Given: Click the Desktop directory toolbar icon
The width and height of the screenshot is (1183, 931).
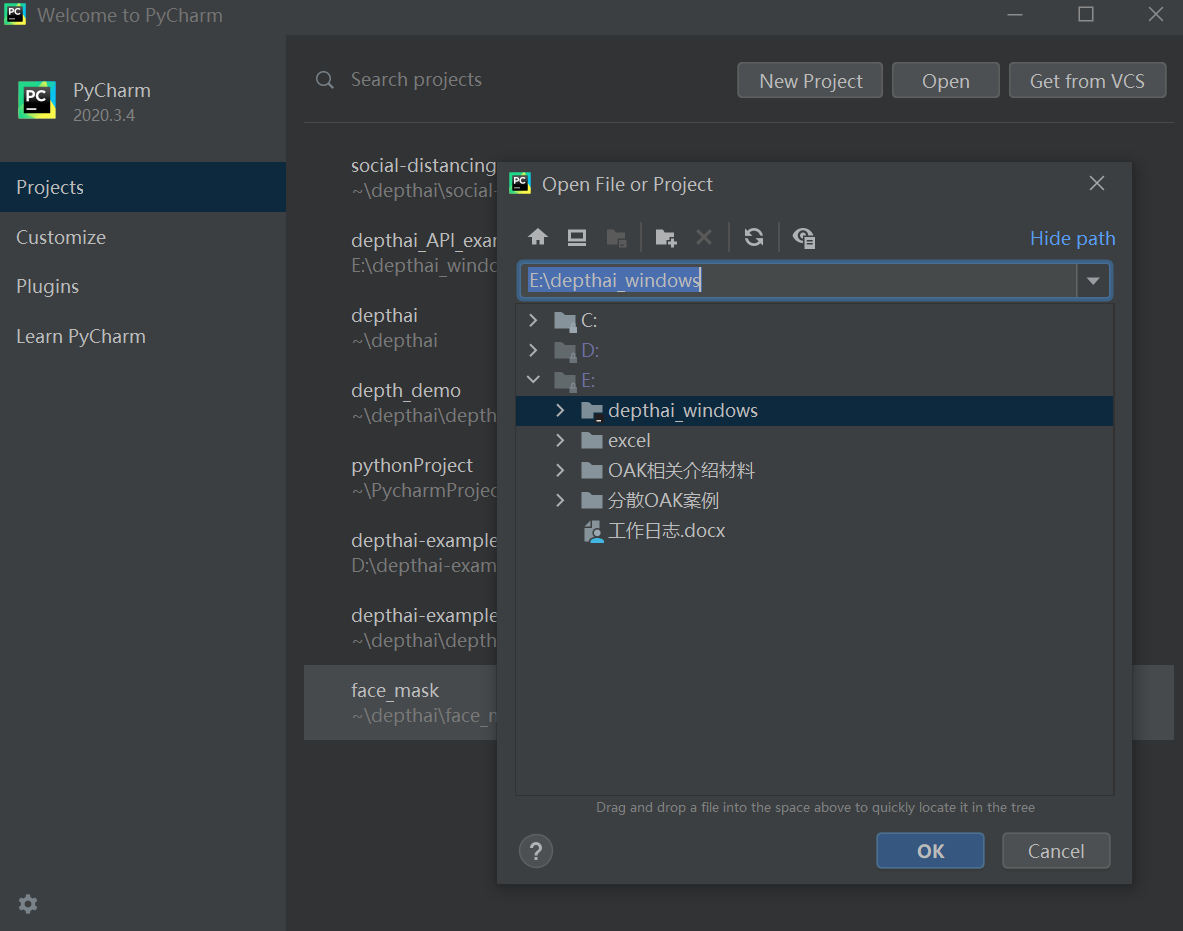Looking at the screenshot, I should [x=577, y=238].
